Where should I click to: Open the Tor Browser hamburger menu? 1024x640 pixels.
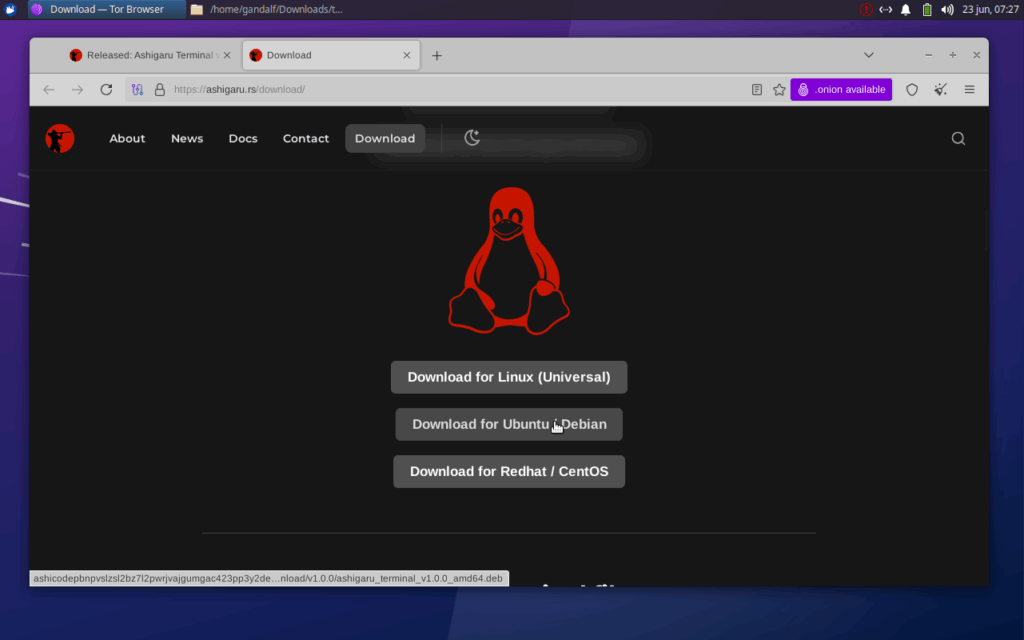tap(969, 89)
